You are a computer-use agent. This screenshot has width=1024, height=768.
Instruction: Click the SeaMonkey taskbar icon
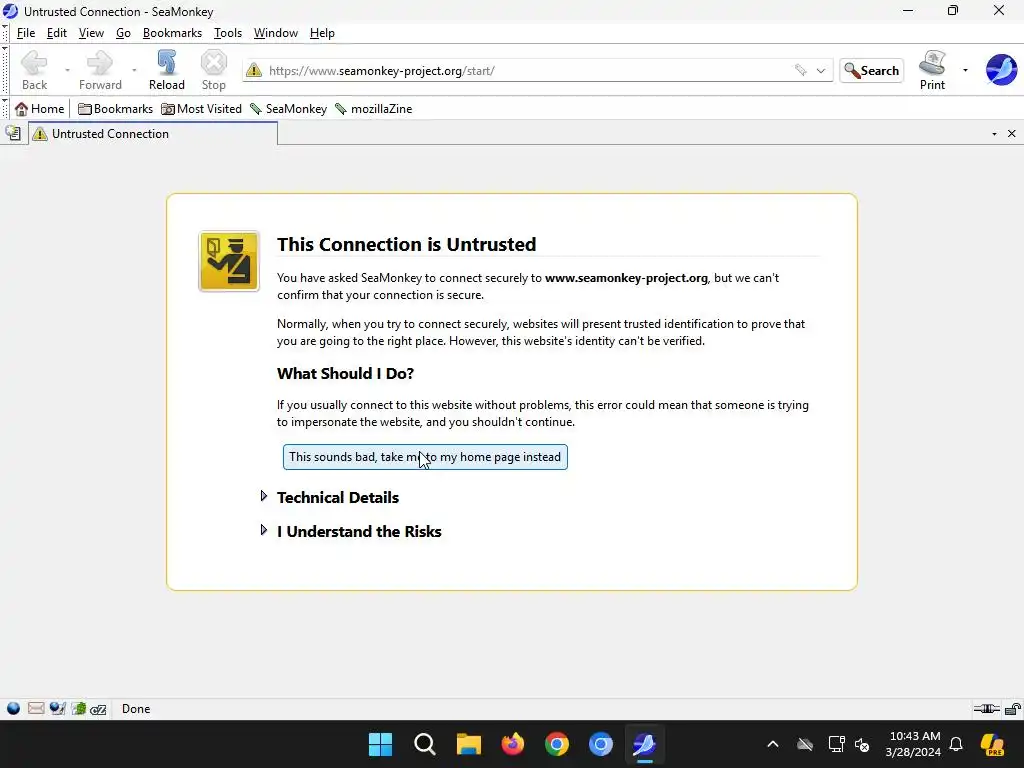[x=645, y=744]
